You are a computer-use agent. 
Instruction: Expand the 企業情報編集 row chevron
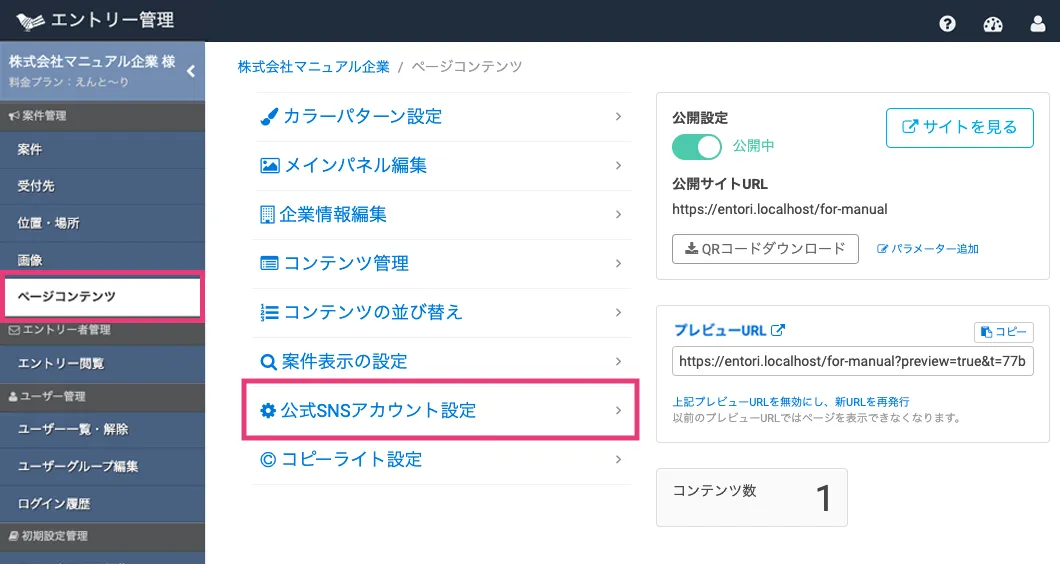pyautogui.click(x=618, y=215)
